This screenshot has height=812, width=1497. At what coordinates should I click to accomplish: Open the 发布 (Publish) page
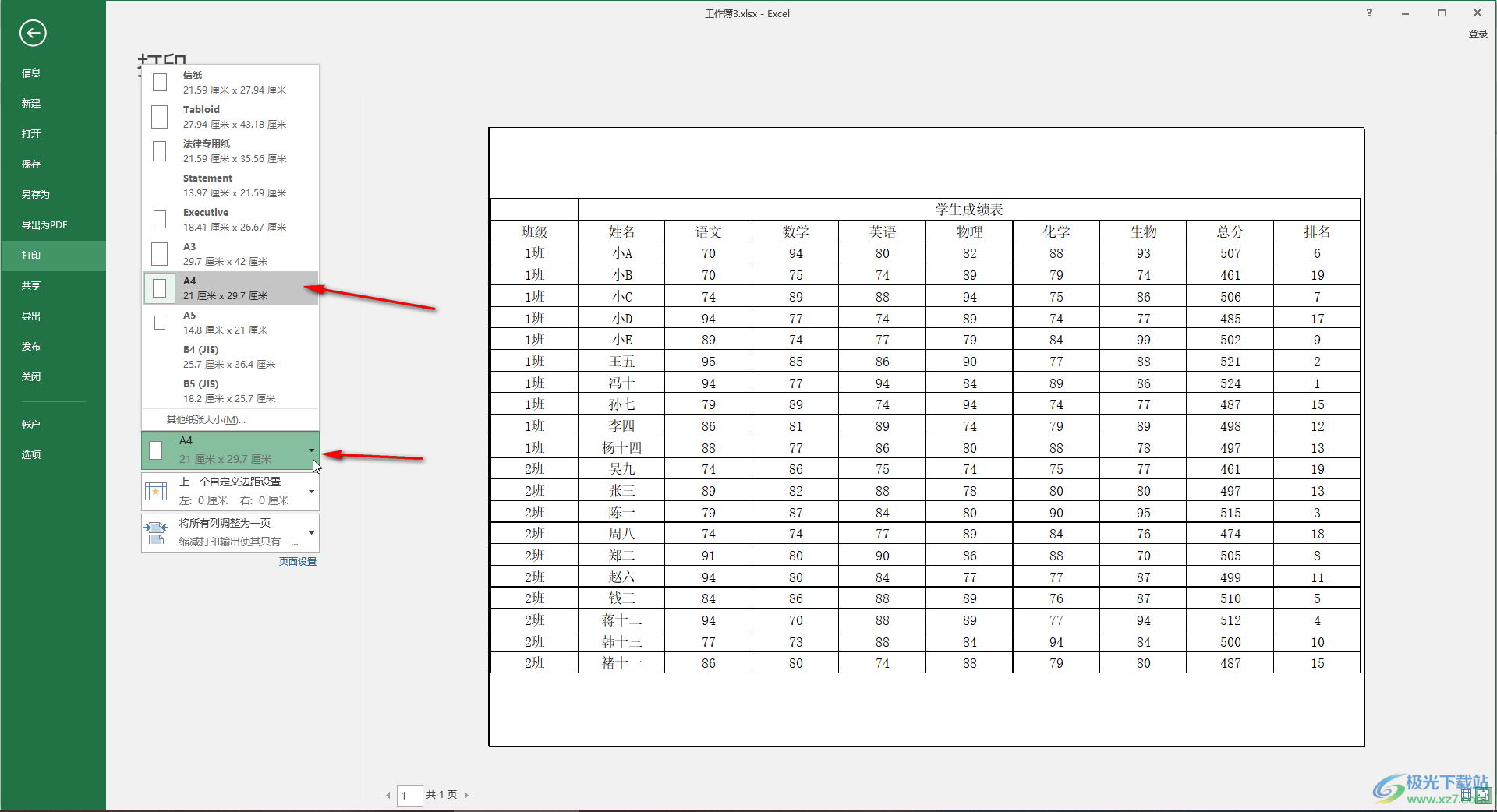click(x=53, y=346)
